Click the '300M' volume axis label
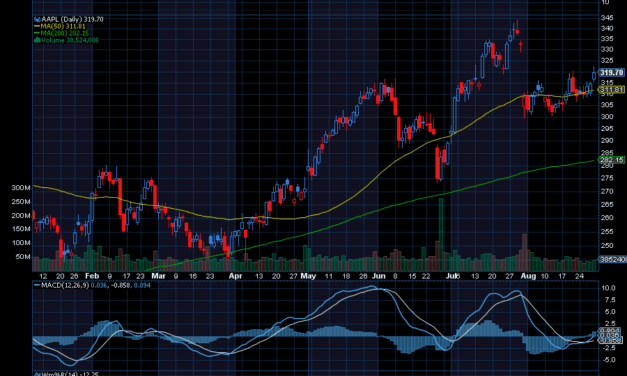This screenshot has height=376, width=627. [21, 188]
